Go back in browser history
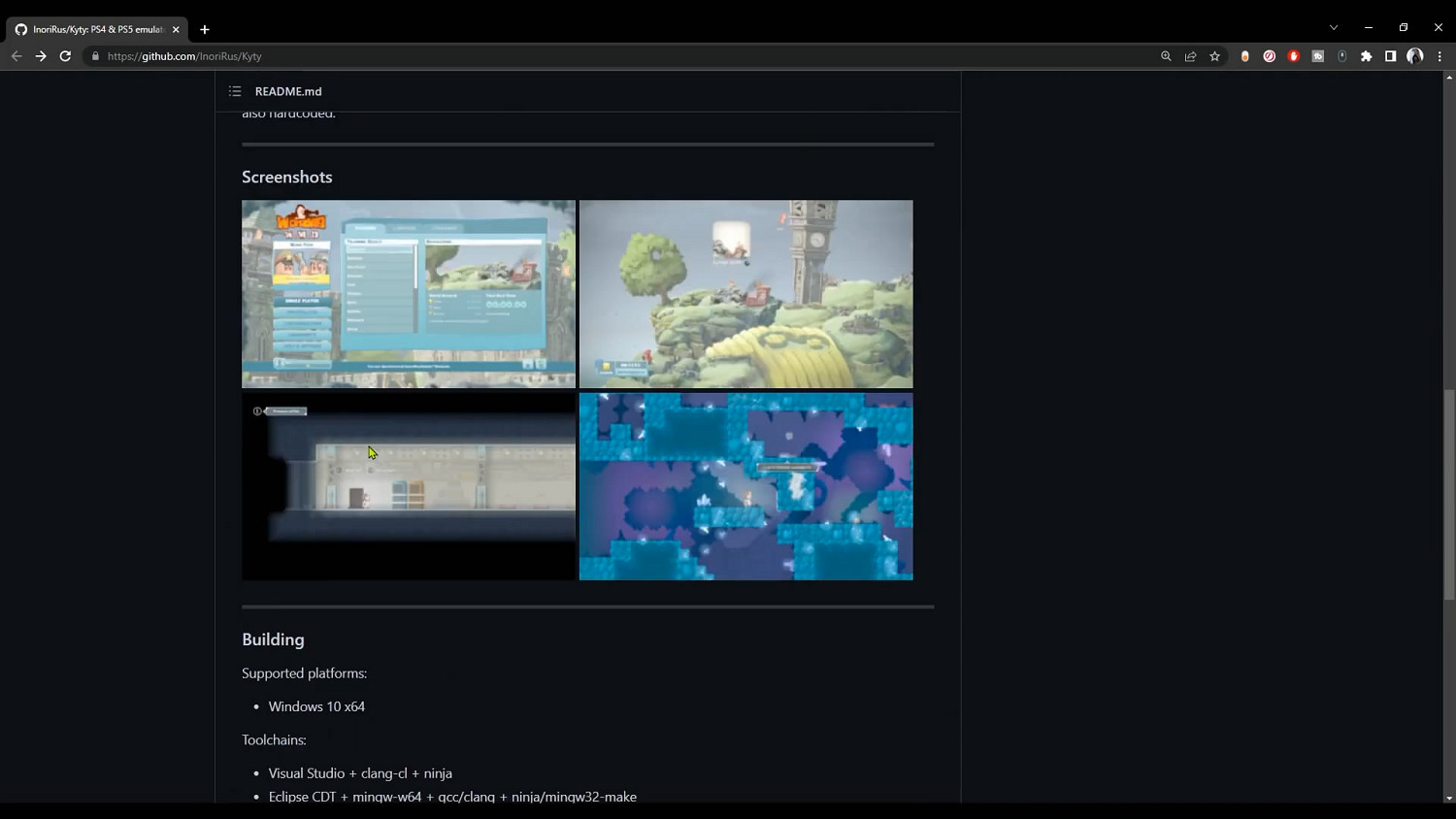Viewport: 1456px width, 819px height. coord(17,56)
